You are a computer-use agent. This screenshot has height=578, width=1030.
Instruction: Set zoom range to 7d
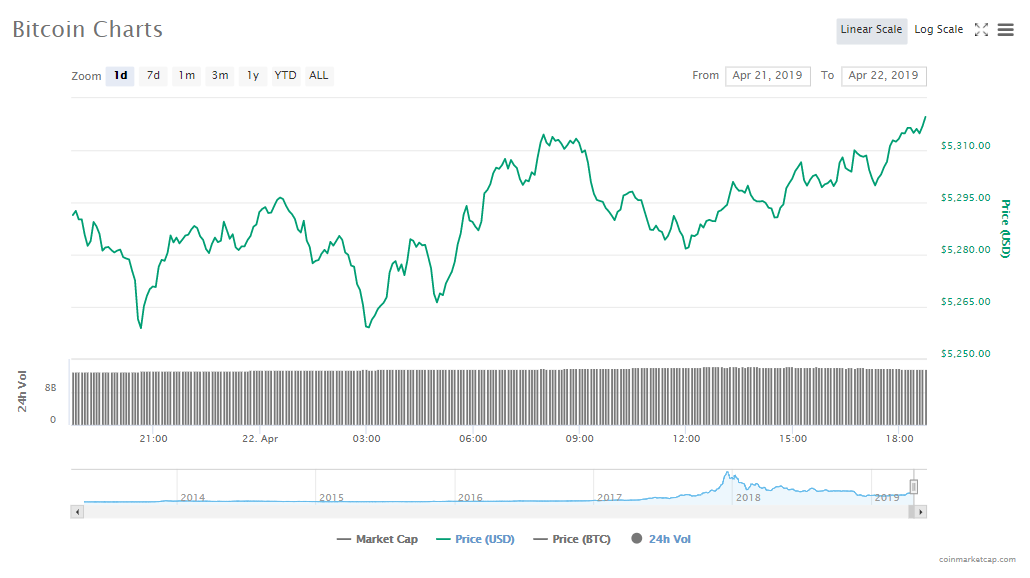coord(153,76)
